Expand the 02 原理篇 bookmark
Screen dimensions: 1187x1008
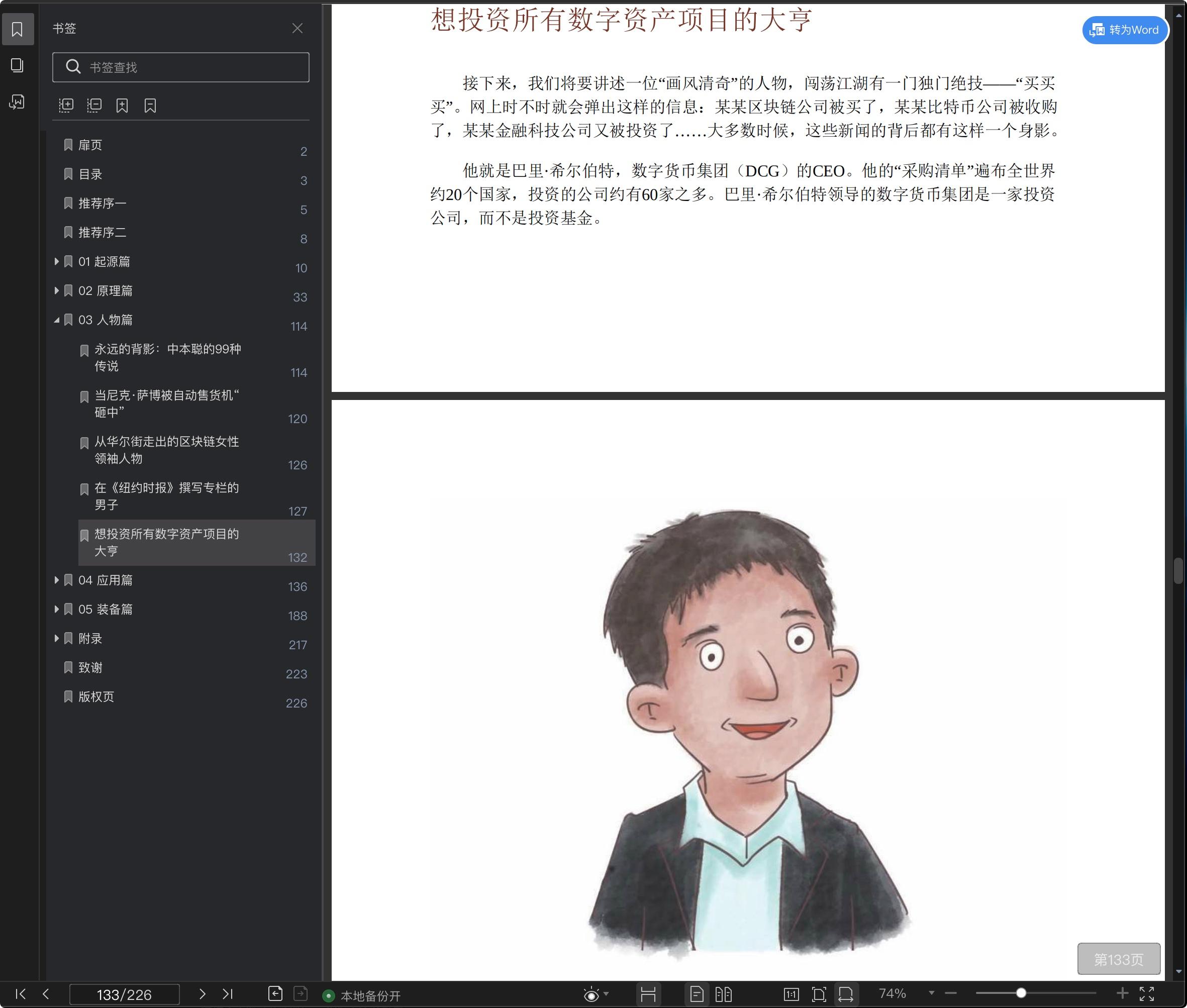(57, 290)
